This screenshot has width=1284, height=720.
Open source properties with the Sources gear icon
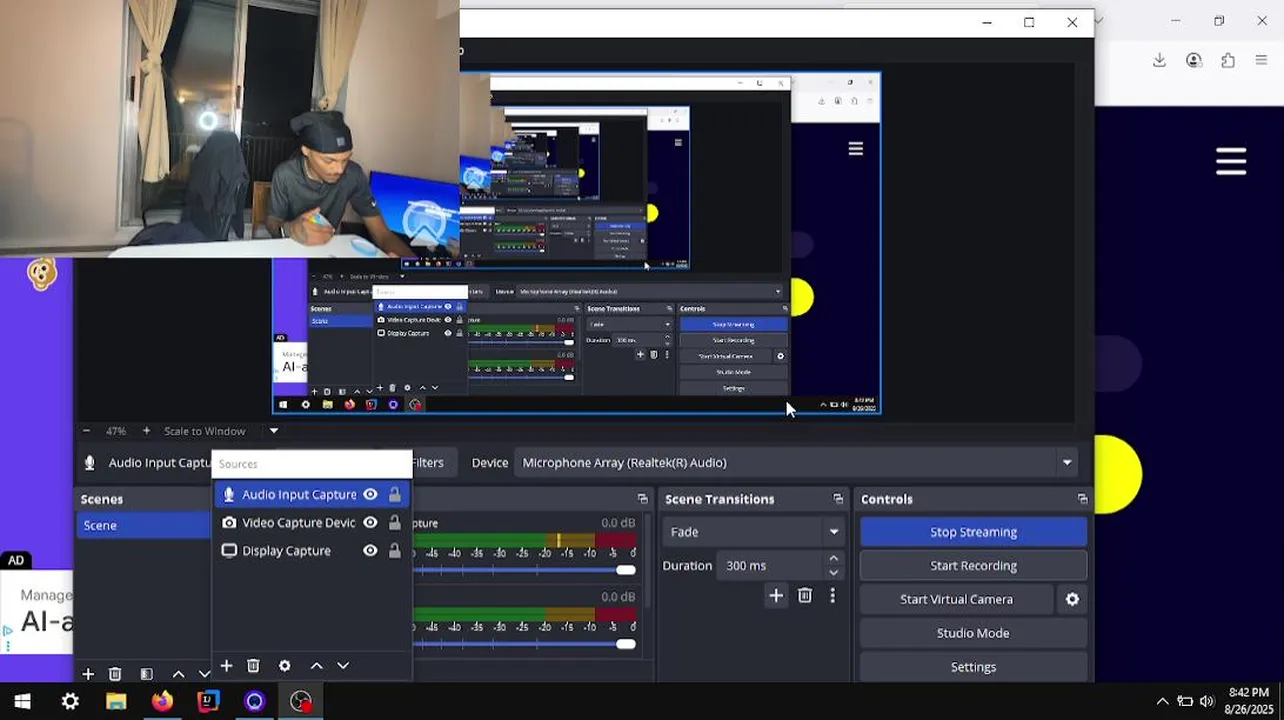[x=285, y=665]
